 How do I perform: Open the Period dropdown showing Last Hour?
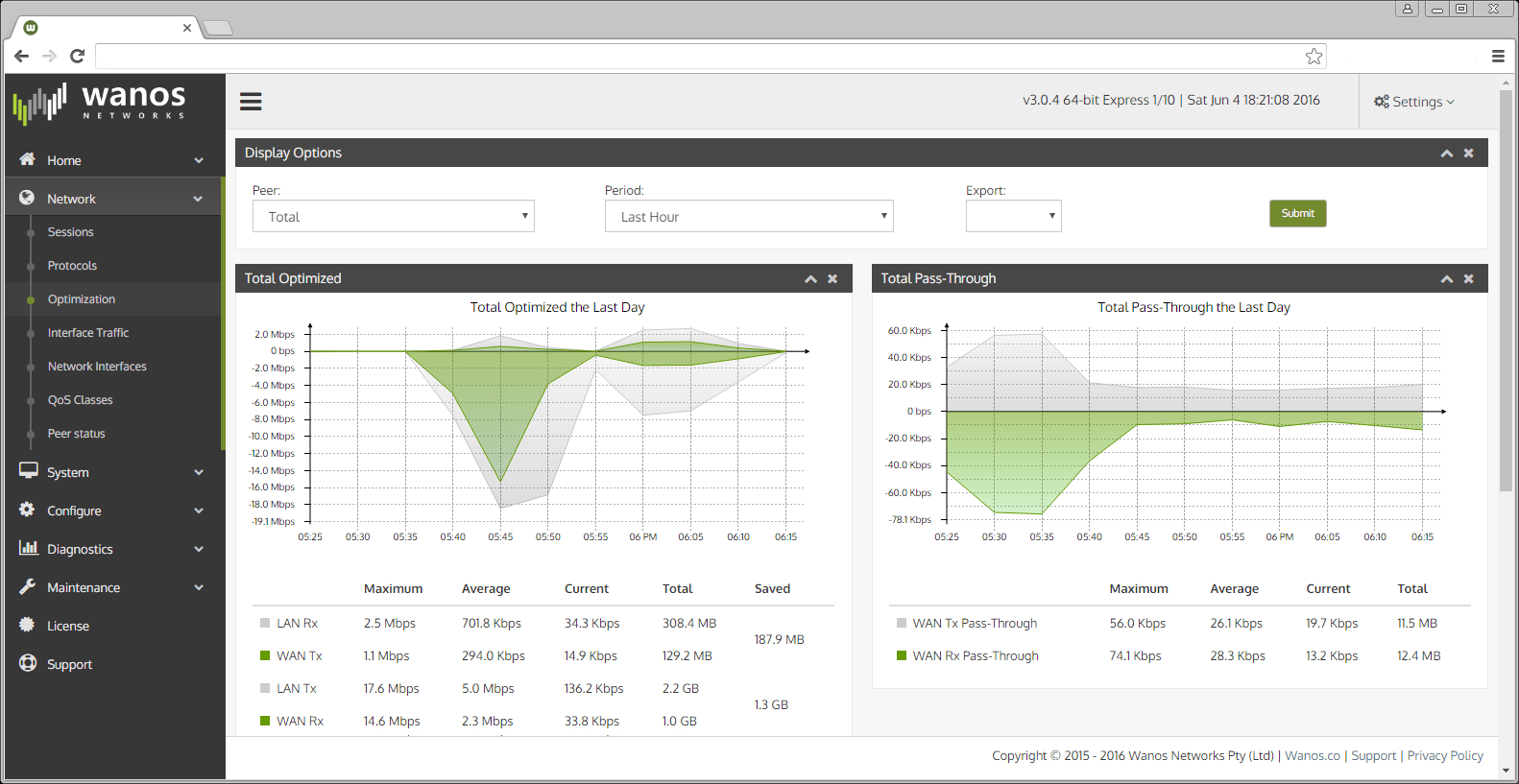tap(749, 216)
